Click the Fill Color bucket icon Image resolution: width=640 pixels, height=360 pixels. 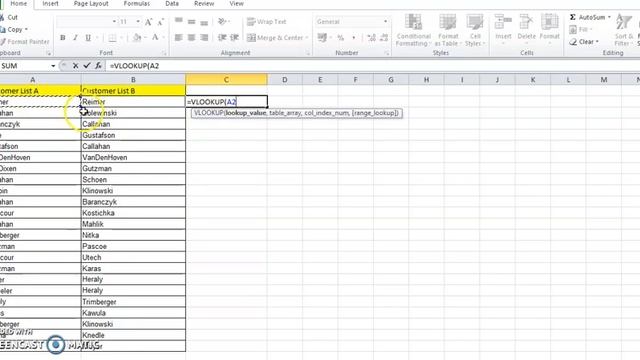(137, 38)
